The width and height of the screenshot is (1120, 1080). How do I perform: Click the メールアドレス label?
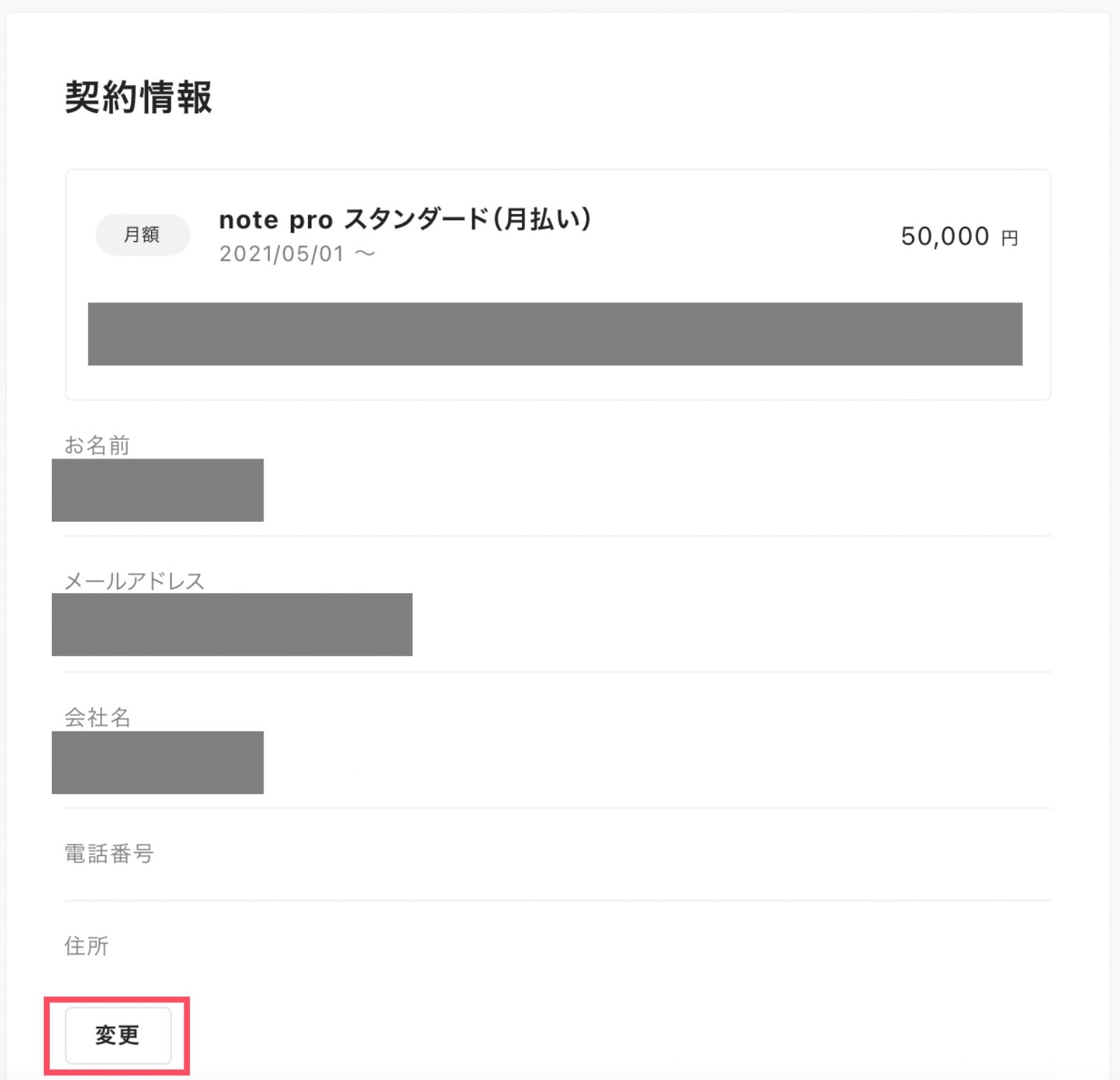coord(135,581)
